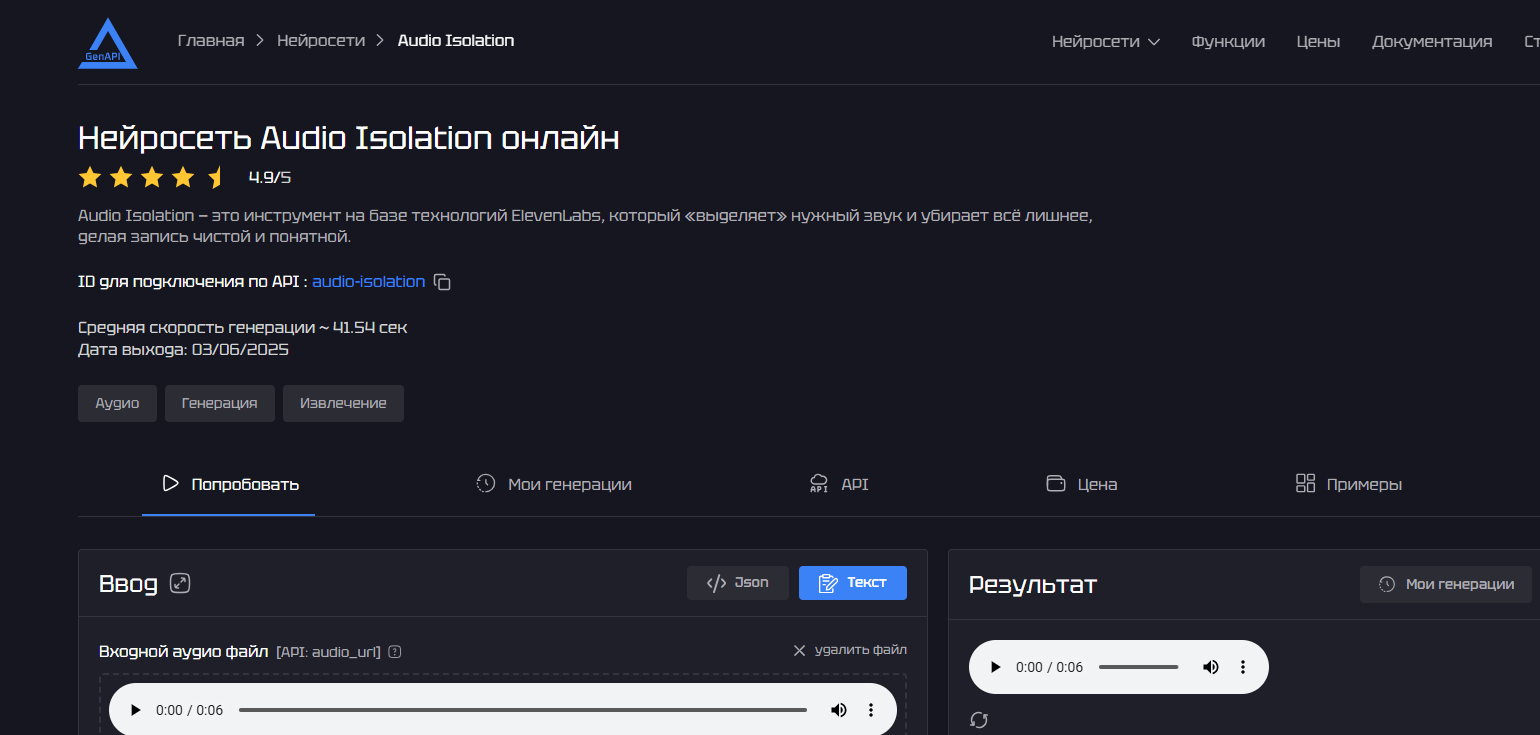Image resolution: width=1540 pixels, height=735 pixels.
Task: Click the Результат panel title
Action: tap(1033, 584)
